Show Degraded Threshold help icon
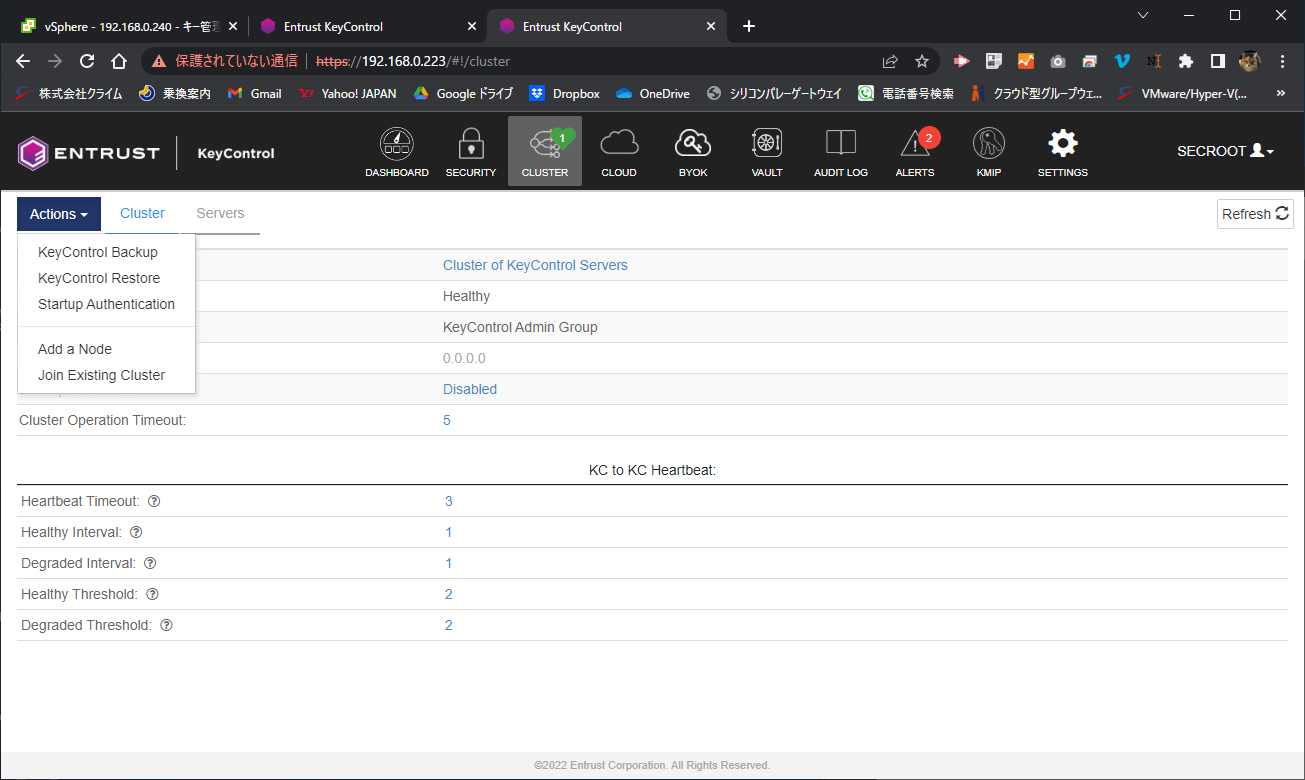The width and height of the screenshot is (1305, 780). click(166, 625)
